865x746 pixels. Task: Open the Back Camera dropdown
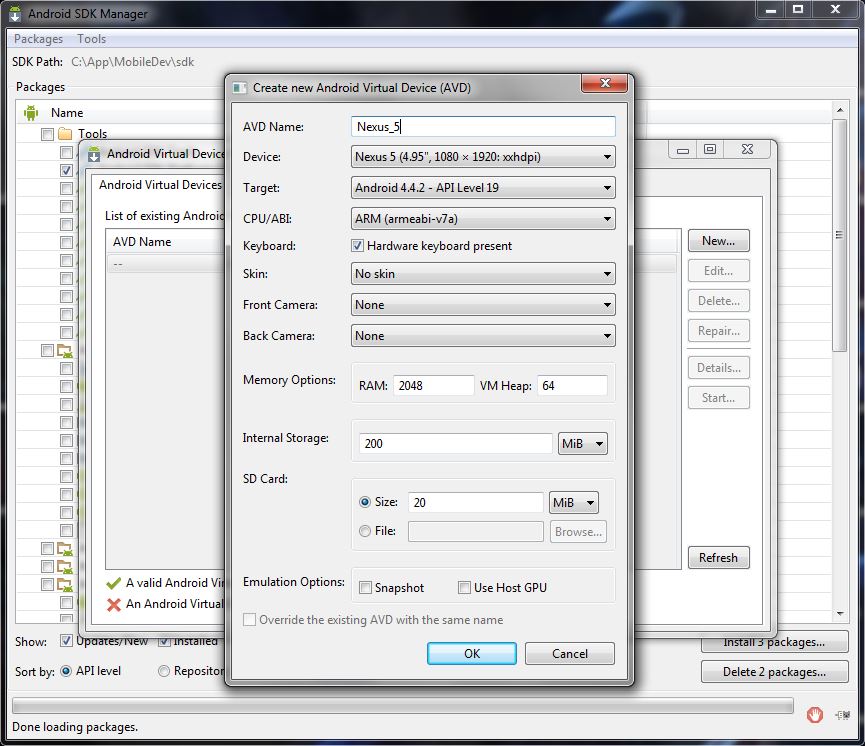click(483, 335)
